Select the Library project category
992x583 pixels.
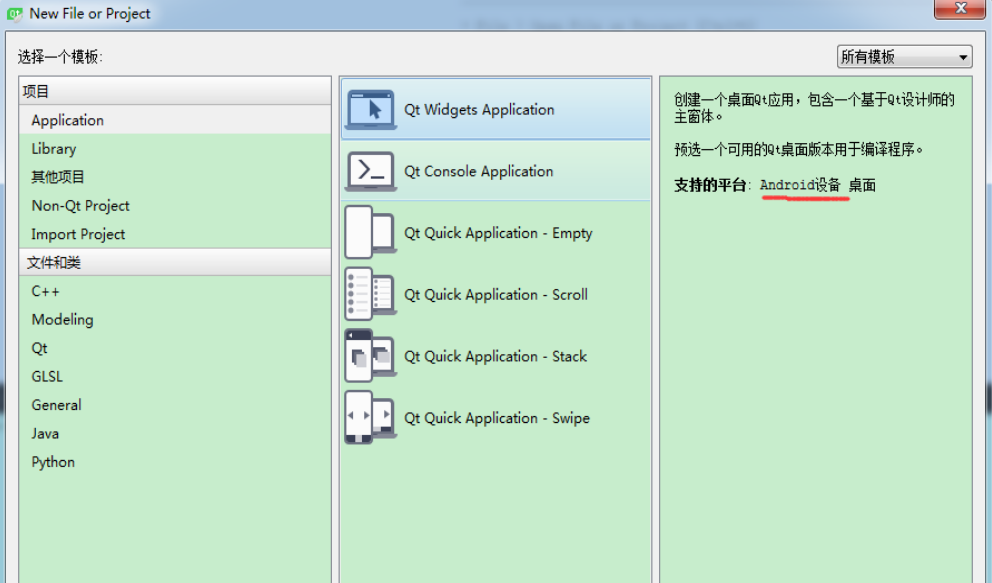175,149
